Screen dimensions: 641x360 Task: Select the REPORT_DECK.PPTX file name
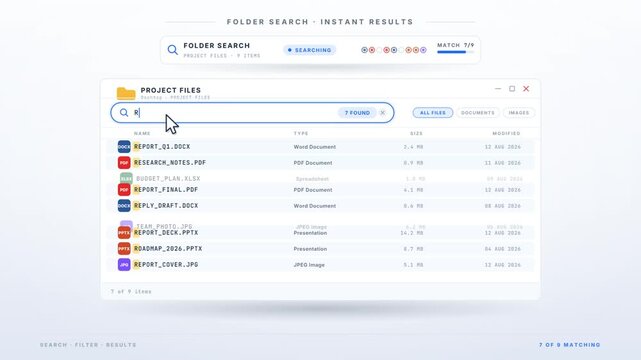tap(166, 233)
